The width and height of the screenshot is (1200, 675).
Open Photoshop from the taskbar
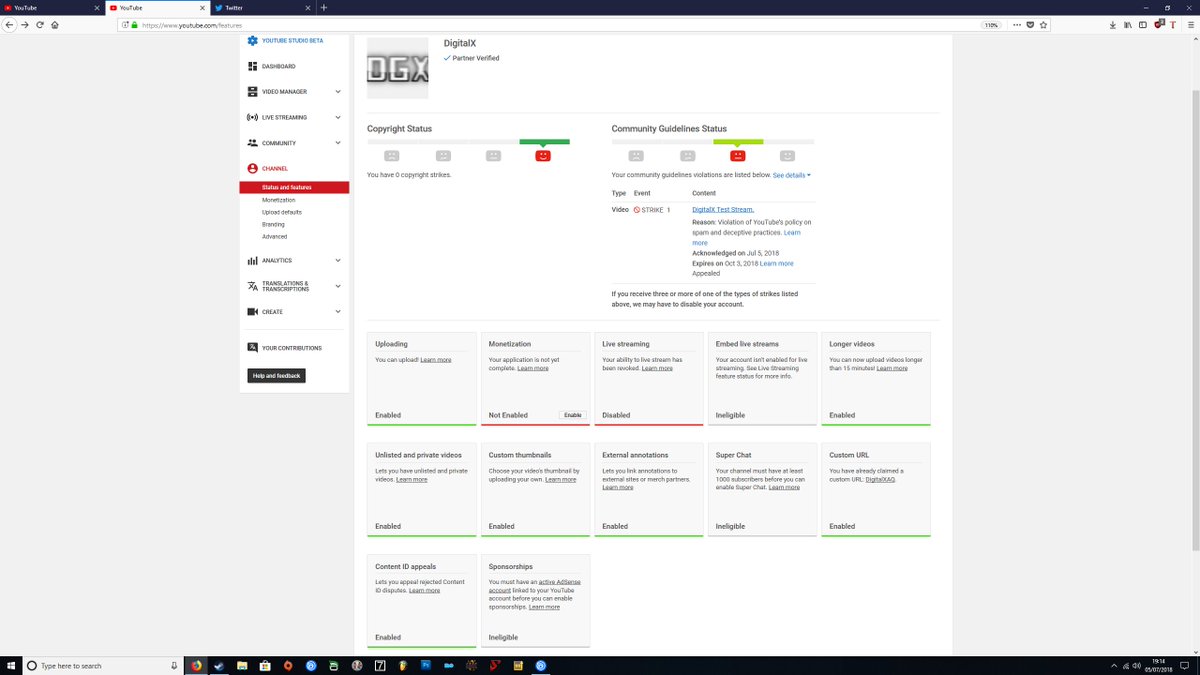pyautogui.click(x=426, y=665)
